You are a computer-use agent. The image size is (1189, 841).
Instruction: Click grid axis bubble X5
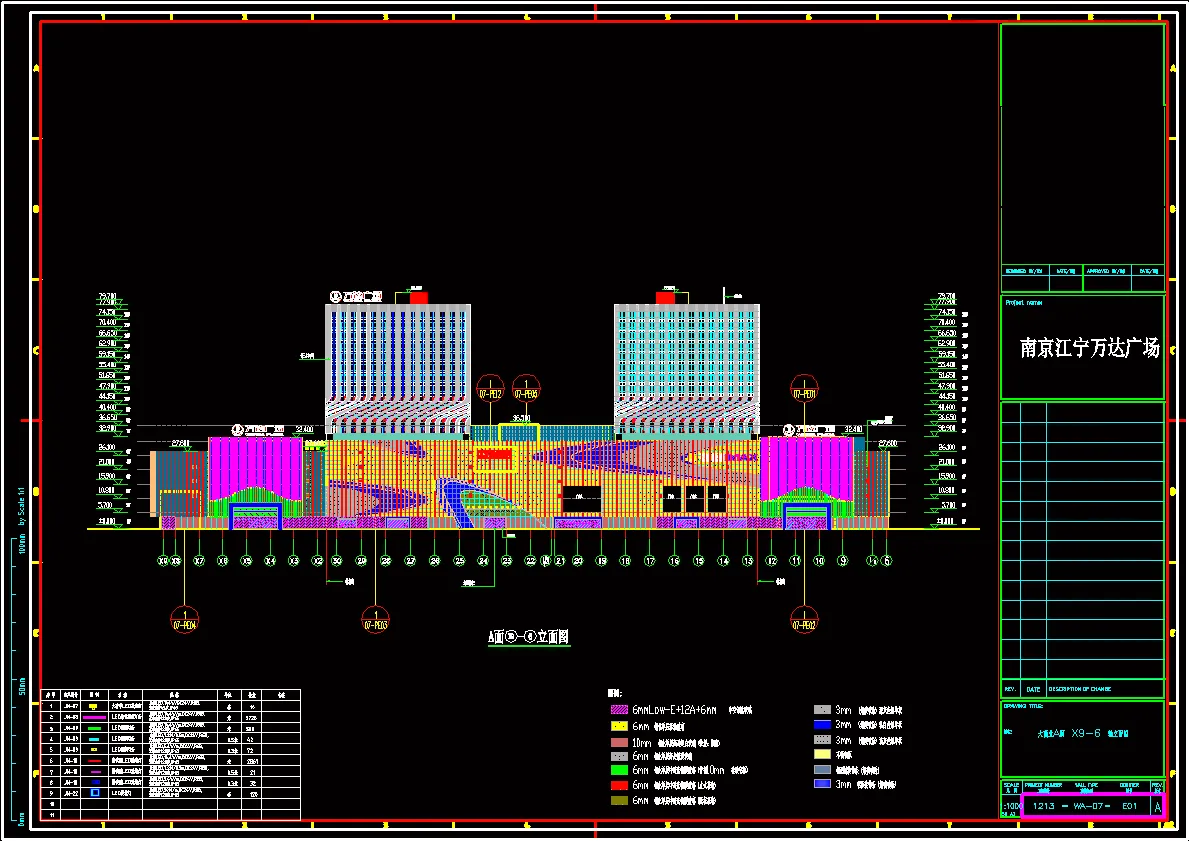[246, 561]
